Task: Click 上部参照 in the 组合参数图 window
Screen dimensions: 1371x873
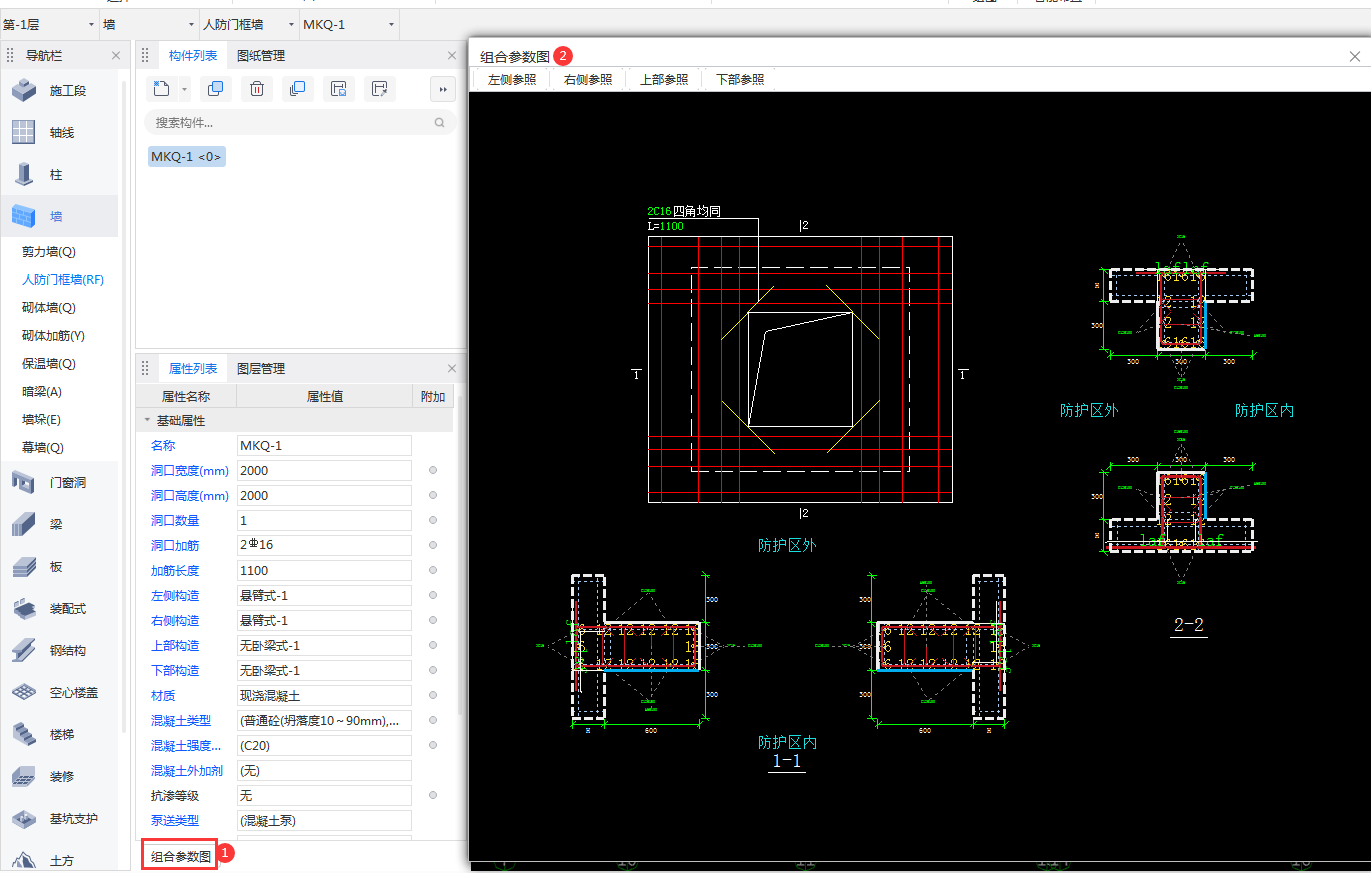Action: click(x=664, y=80)
